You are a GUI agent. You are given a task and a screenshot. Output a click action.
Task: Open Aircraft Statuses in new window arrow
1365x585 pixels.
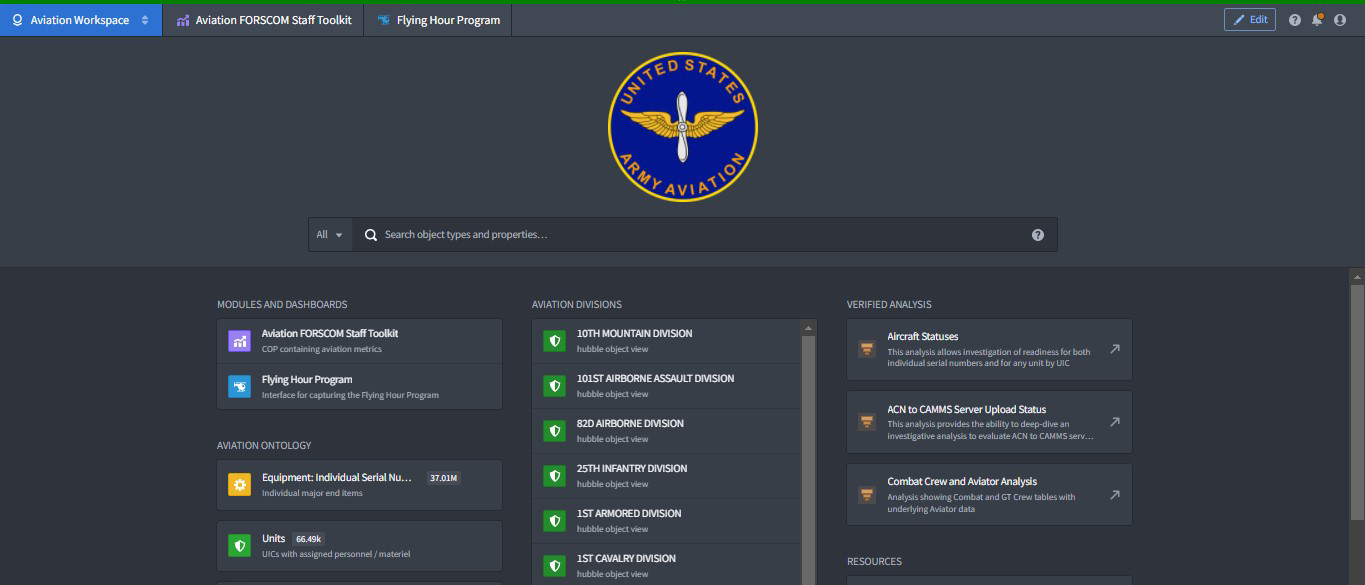click(1115, 349)
